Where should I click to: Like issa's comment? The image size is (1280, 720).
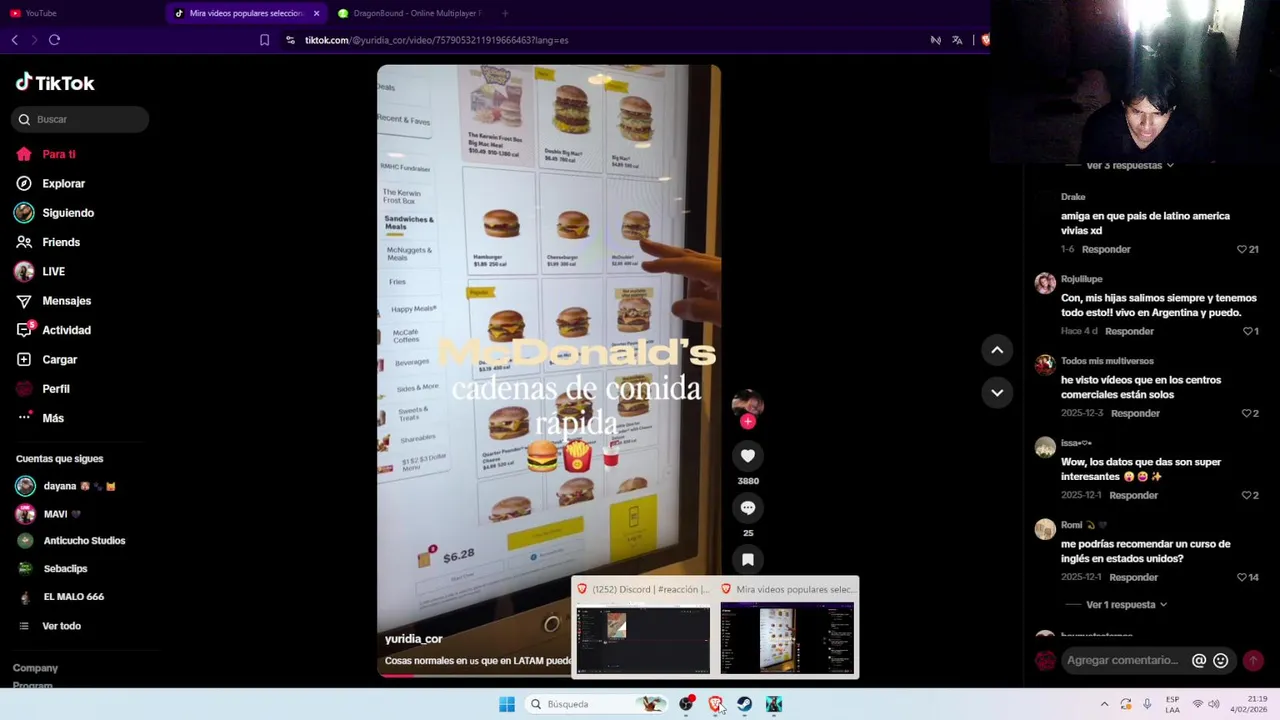[1246, 495]
